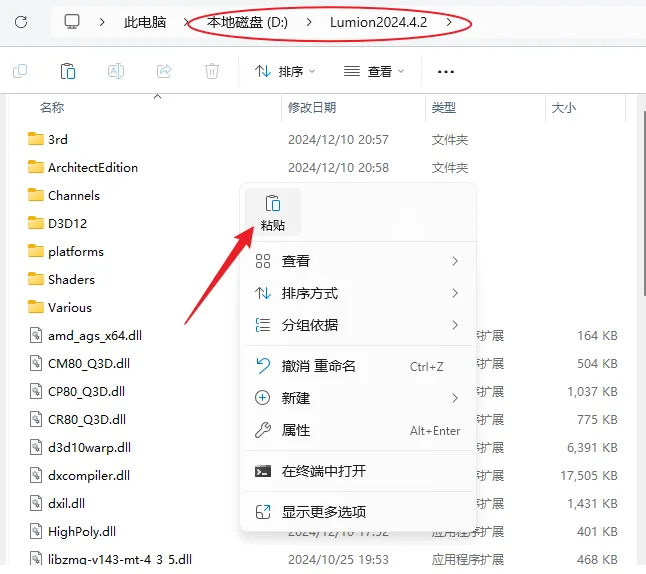Click the 1,037 KB size value
Image resolution: width=646 pixels, height=574 pixels.
coord(592,391)
